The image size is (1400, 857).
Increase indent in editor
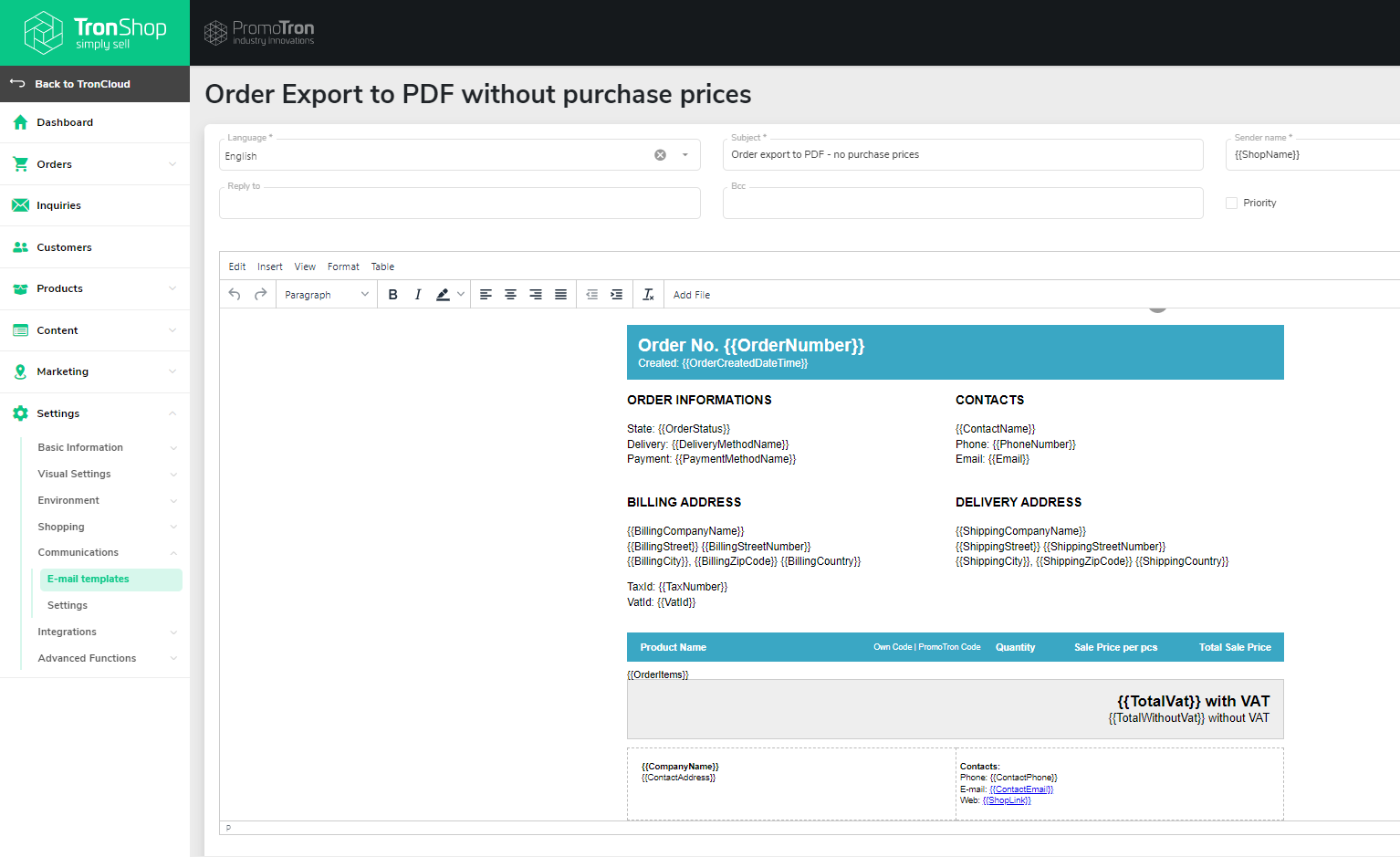(617, 294)
